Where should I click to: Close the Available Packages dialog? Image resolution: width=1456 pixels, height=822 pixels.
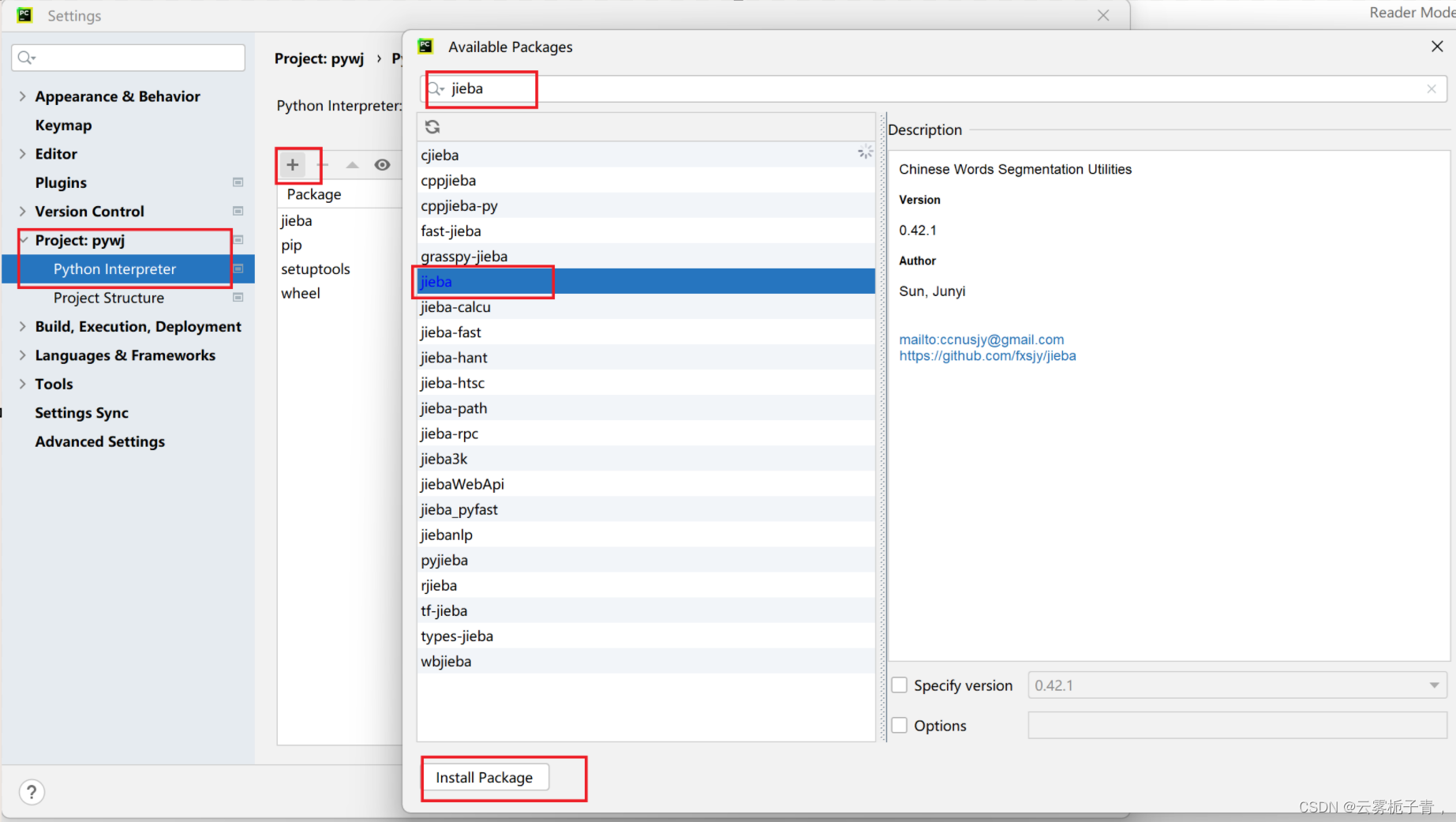[1436, 47]
